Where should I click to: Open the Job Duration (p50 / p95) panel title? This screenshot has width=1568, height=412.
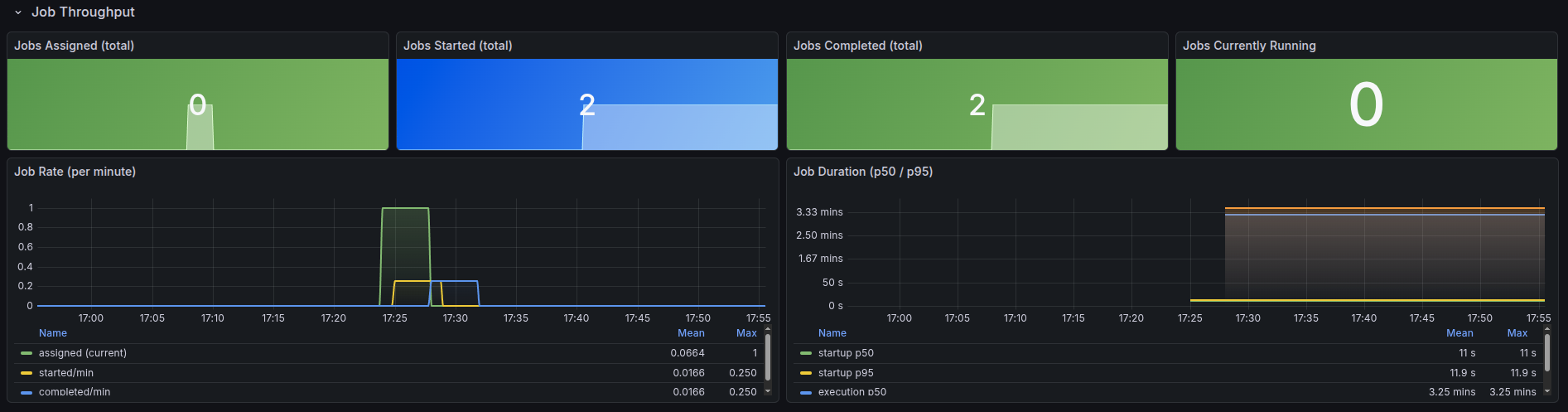[x=863, y=172]
